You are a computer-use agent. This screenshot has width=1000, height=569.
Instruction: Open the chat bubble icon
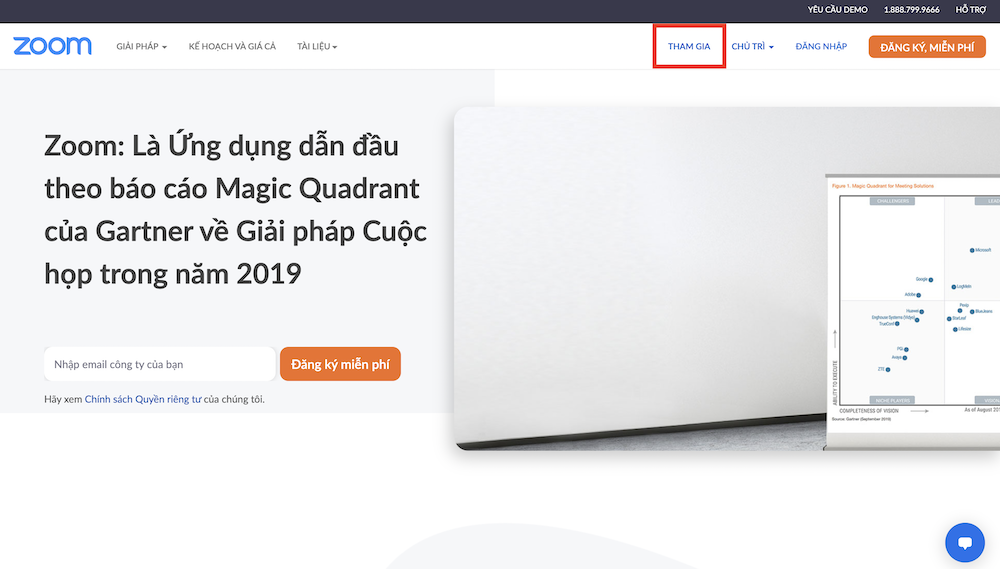[x=964, y=542]
